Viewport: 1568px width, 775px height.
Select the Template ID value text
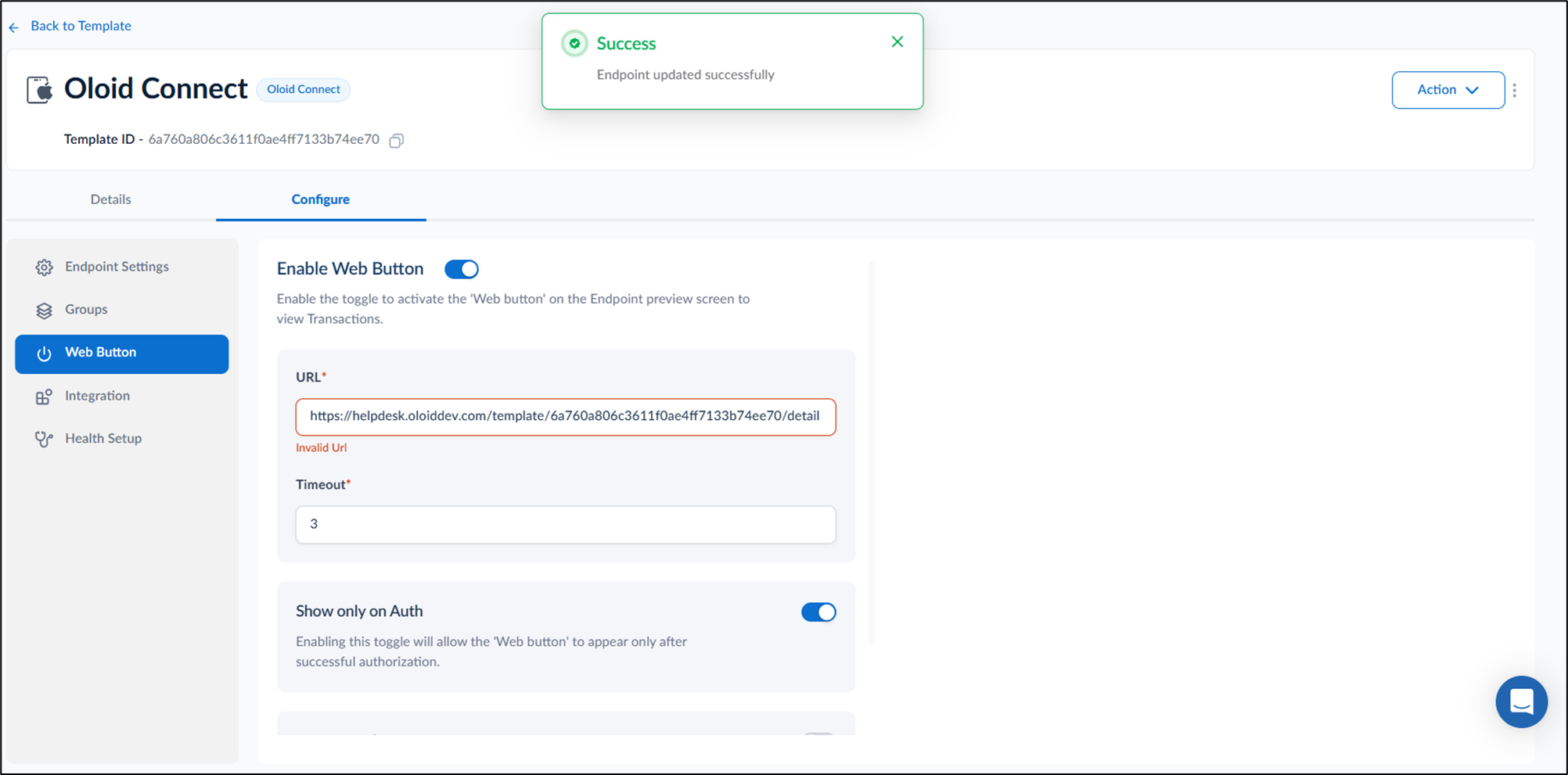pos(264,140)
